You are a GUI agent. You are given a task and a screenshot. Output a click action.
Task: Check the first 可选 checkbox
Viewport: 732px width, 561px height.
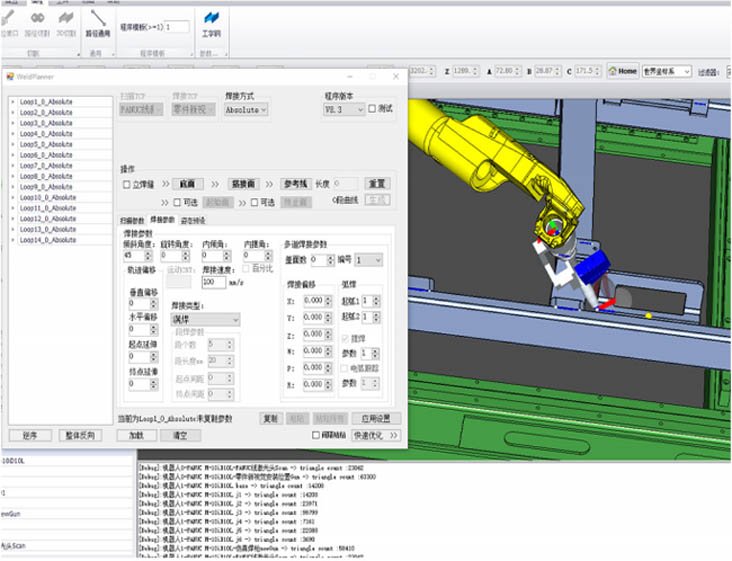click(177, 203)
